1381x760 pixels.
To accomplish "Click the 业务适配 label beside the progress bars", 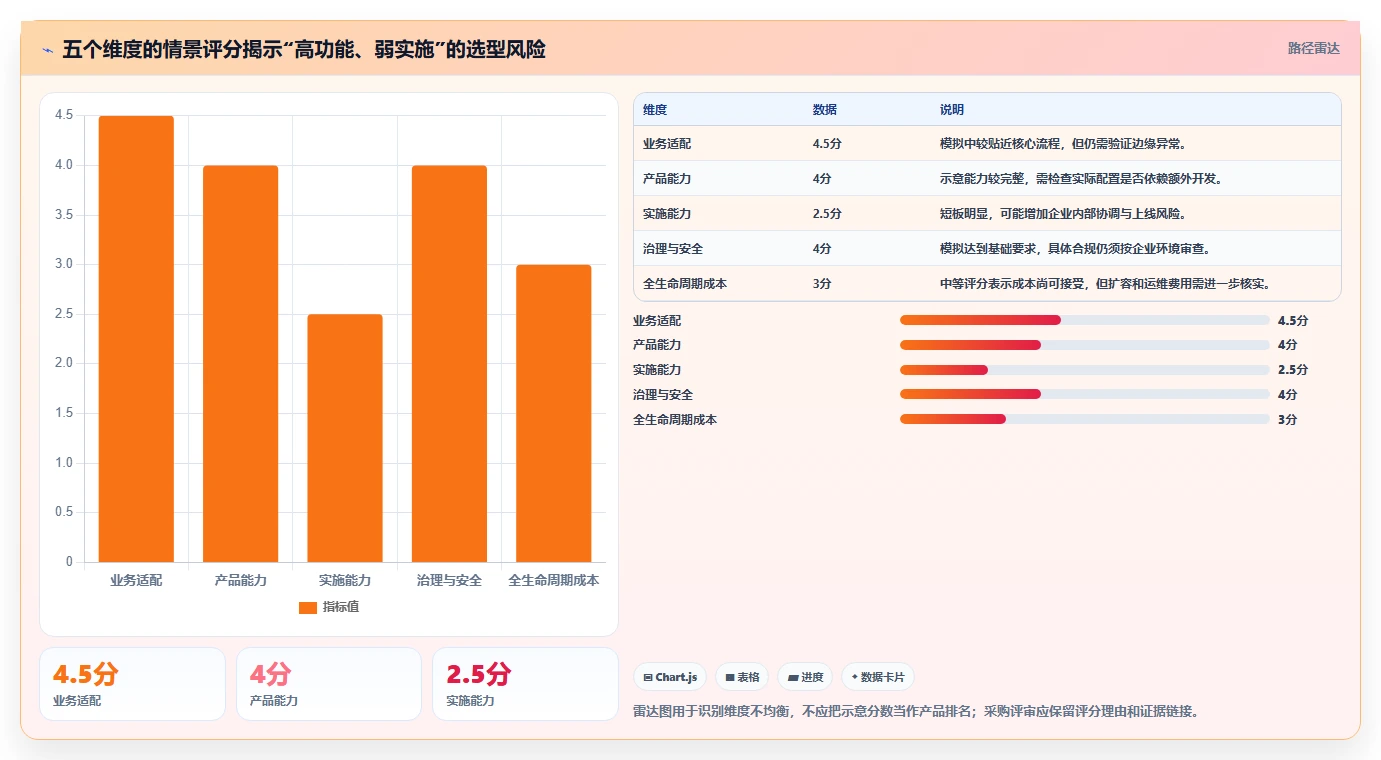I will coord(657,321).
